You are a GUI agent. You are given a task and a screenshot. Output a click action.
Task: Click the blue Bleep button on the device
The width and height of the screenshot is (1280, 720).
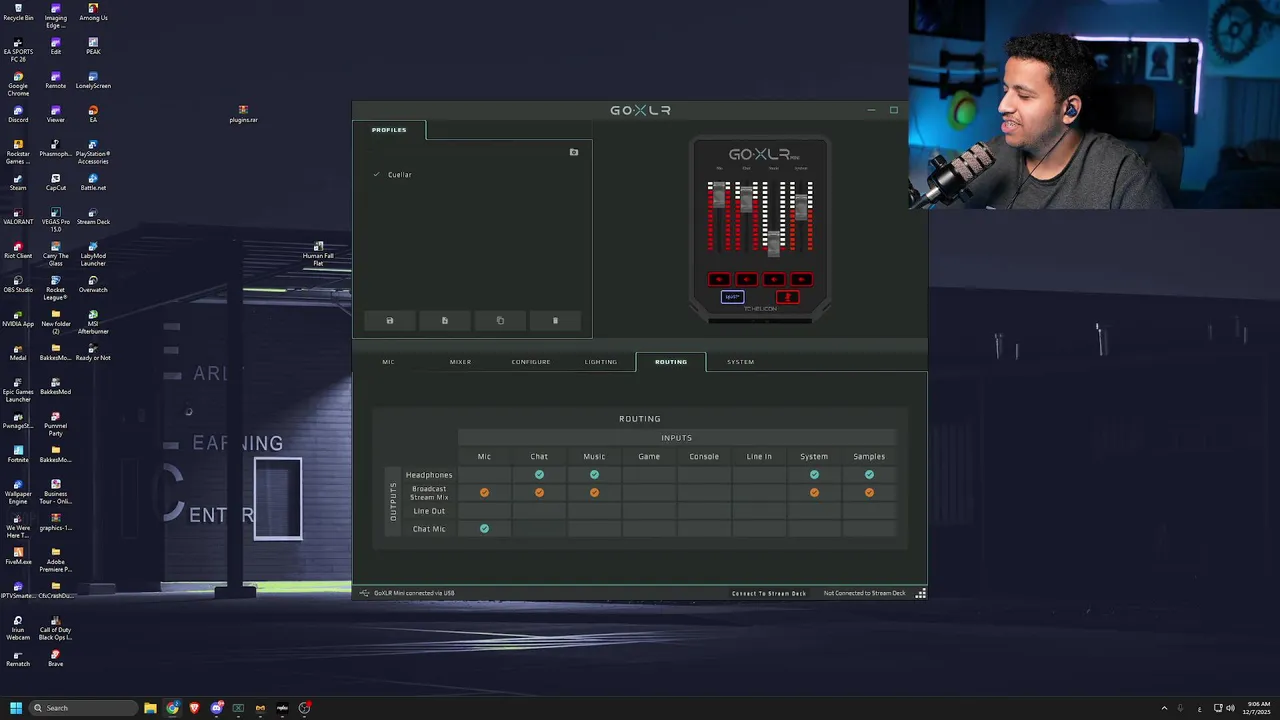(732, 297)
